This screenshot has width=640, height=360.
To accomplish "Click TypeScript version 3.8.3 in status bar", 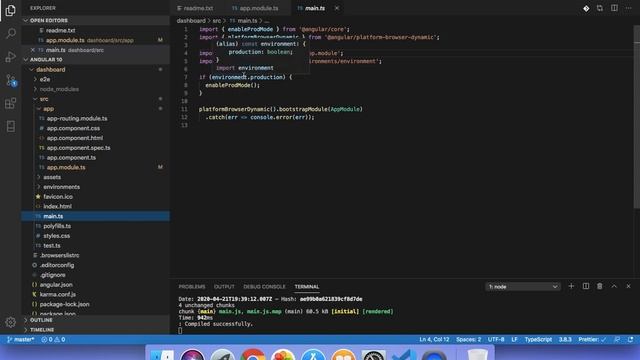I will [x=565, y=340].
